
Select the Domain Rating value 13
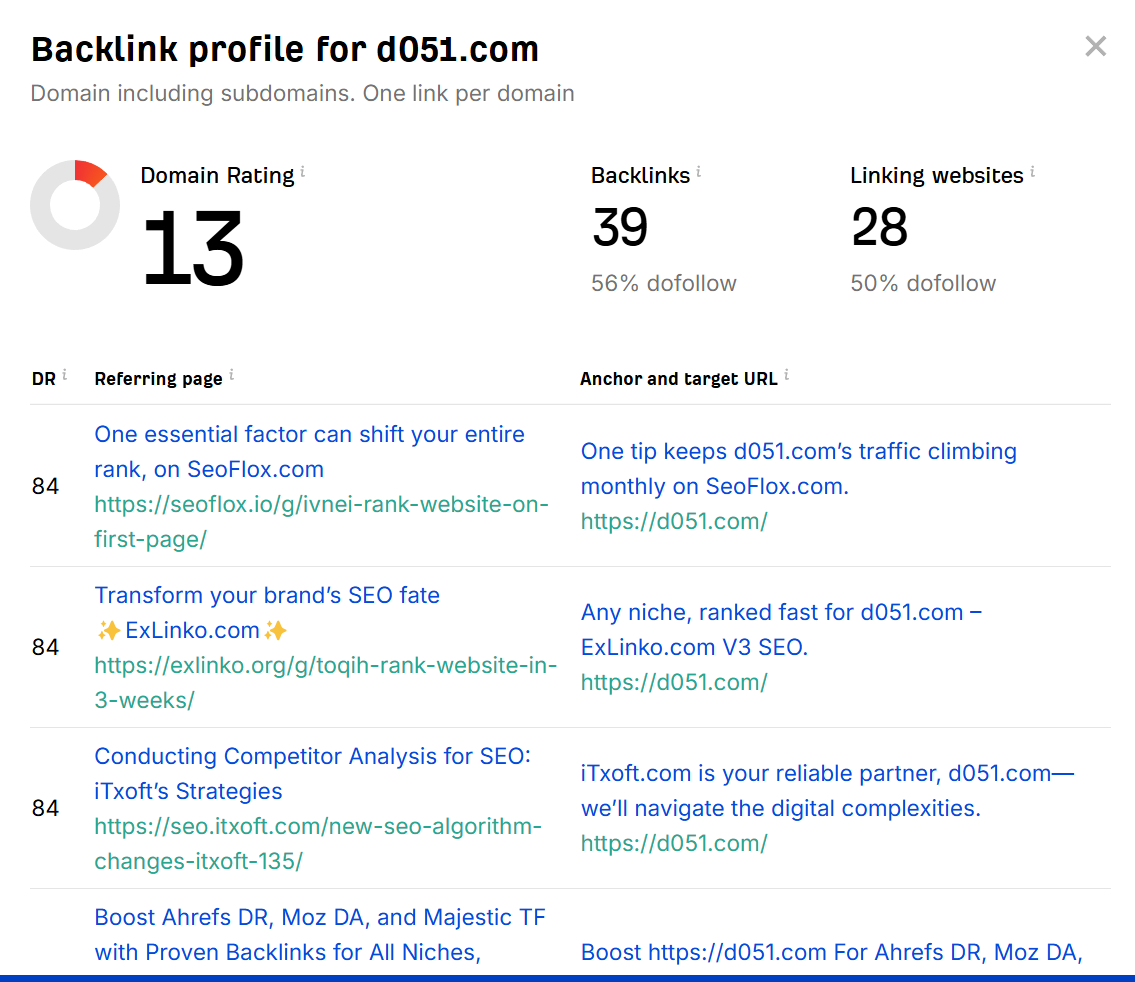(193, 247)
